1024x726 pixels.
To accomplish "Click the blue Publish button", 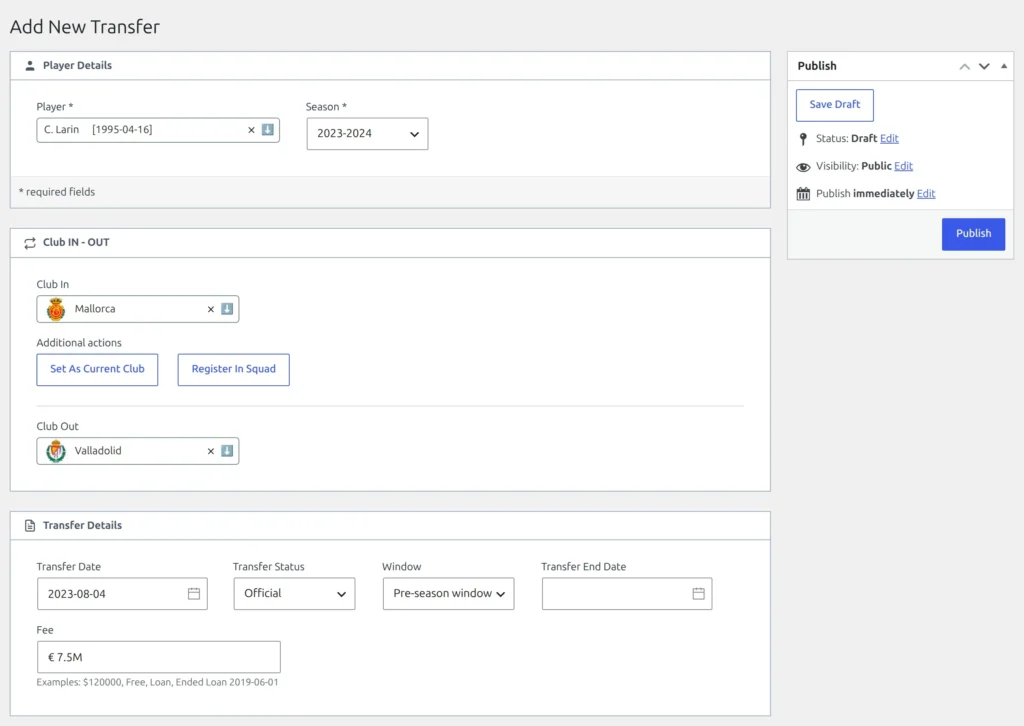I will (x=973, y=234).
